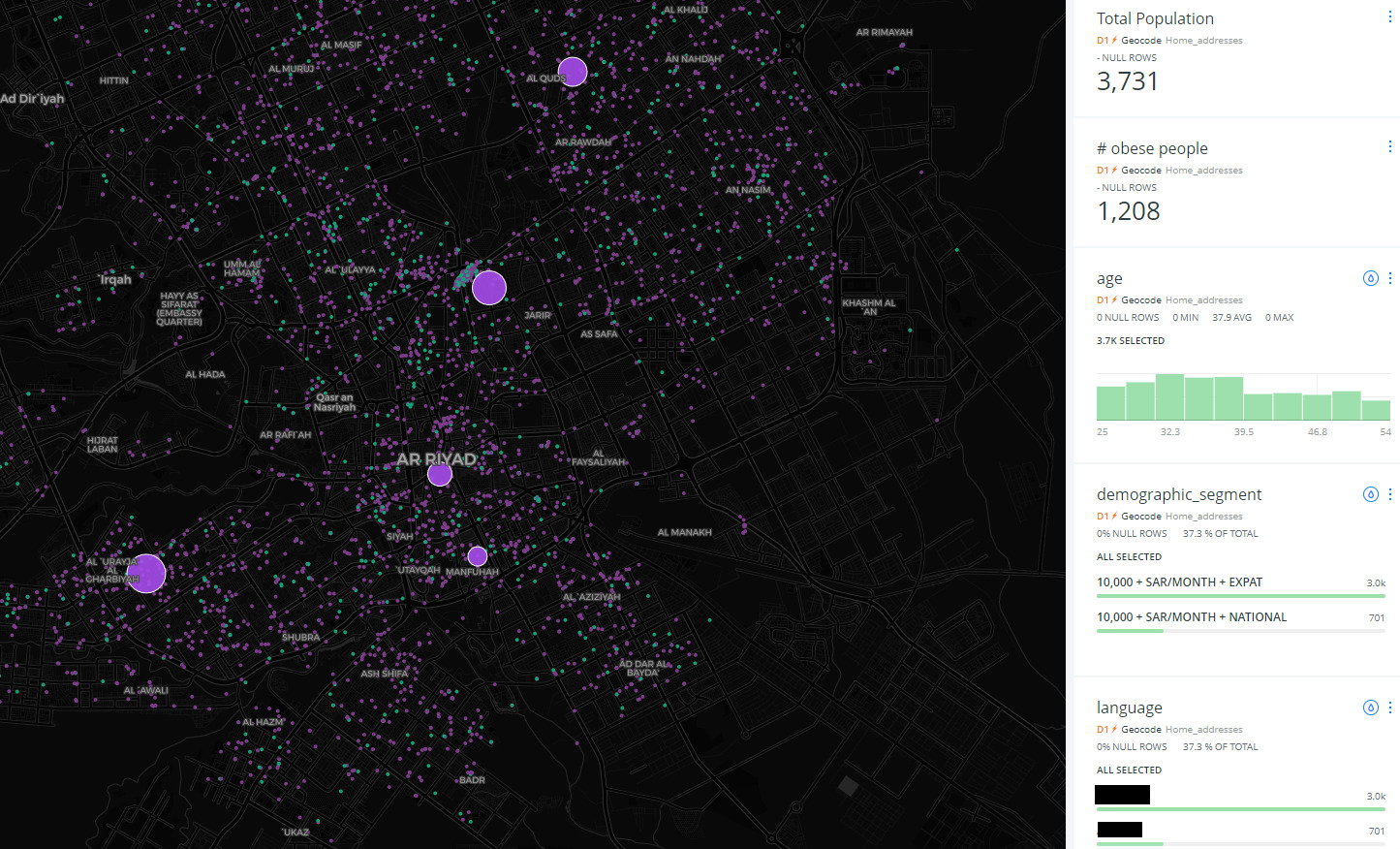1400x849 pixels.
Task: Open the # obese people widget options menu
Action: (1389, 147)
